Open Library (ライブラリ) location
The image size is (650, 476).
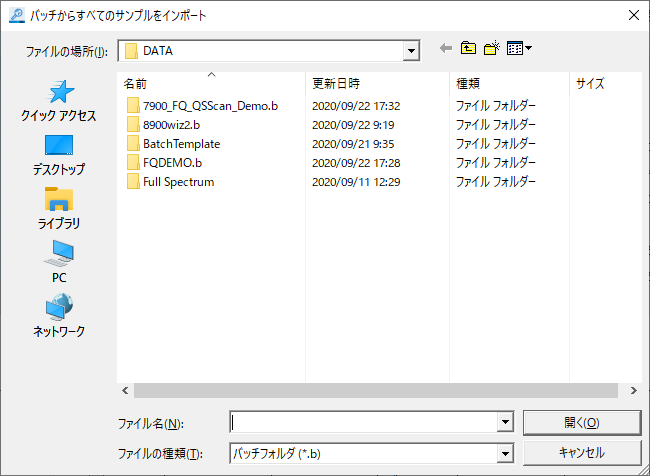(x=59, y=209)
